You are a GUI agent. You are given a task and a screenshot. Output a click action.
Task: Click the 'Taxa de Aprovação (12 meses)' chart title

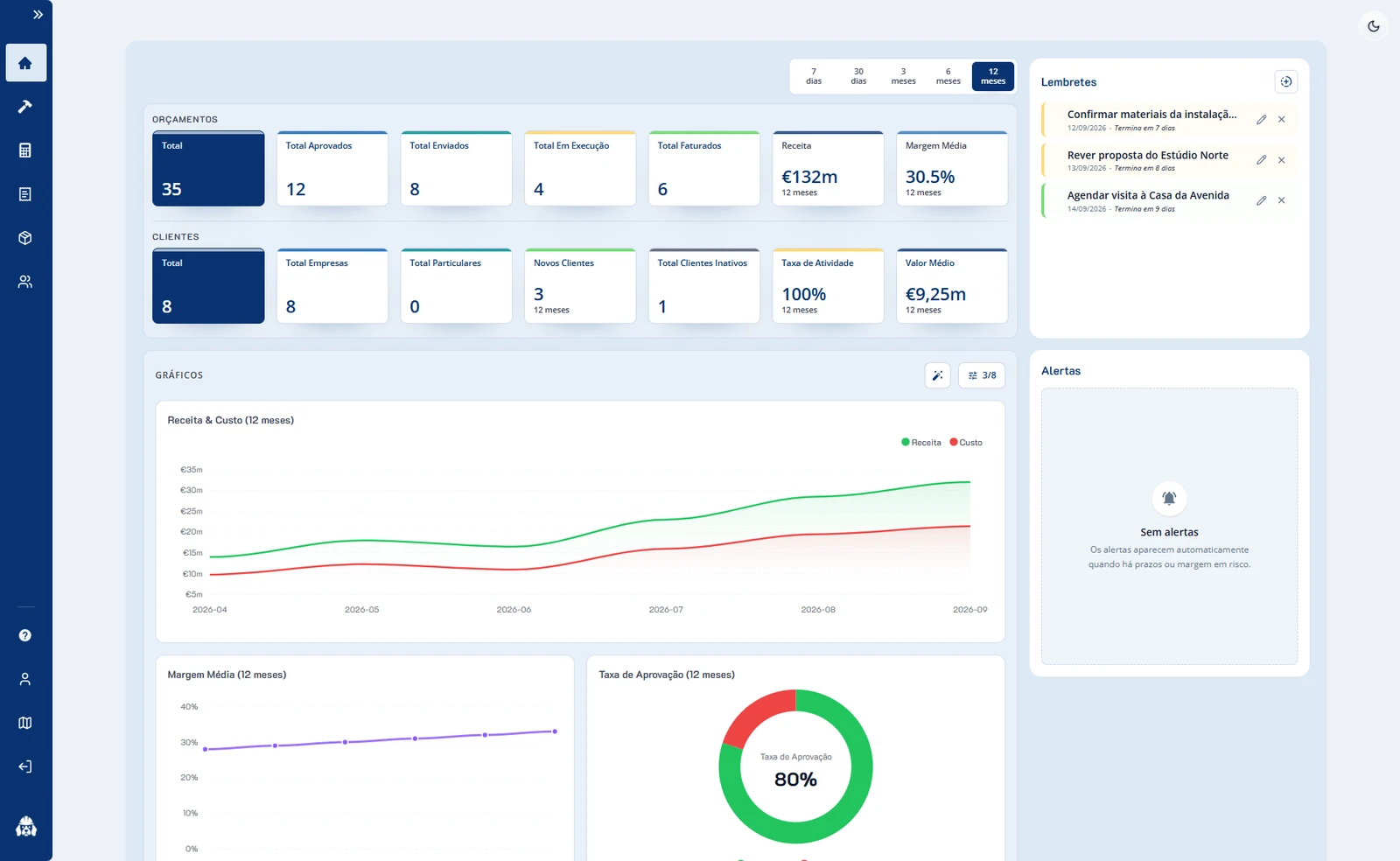coord(667,675)
